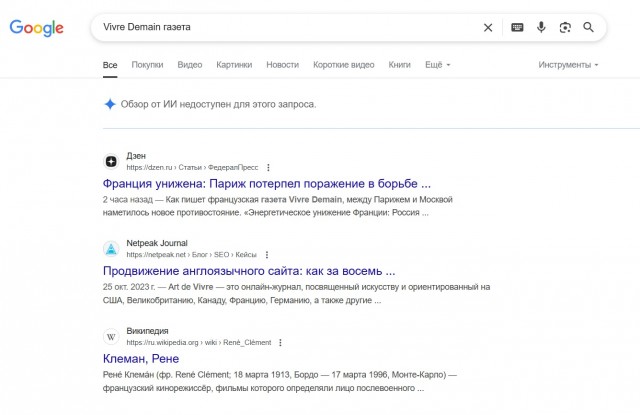
Task: Start voice search with microphone icon
Action: [541, 27]
